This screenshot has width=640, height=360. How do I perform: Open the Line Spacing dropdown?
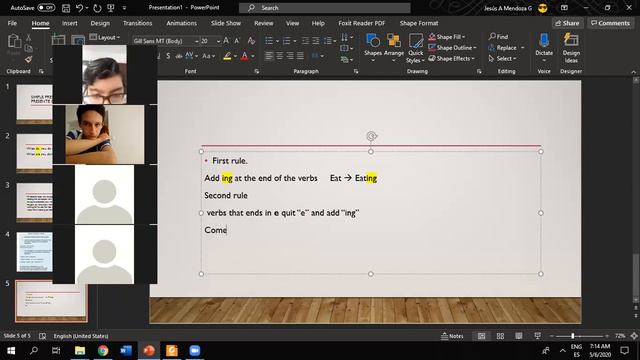[x=329, y=41]
